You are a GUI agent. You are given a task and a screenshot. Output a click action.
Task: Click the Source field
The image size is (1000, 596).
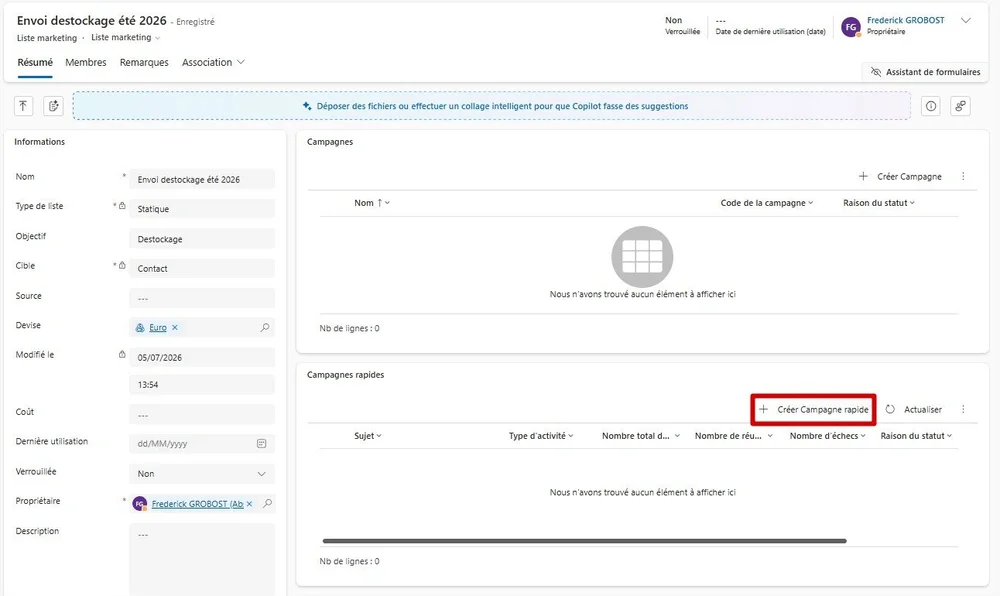pos(202,298)
